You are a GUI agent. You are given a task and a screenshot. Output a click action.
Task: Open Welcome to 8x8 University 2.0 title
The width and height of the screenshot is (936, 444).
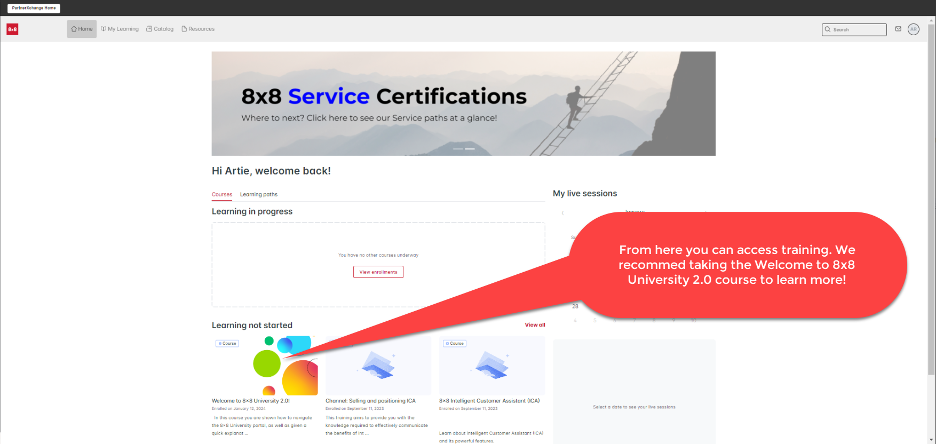[x=251, y=401]
